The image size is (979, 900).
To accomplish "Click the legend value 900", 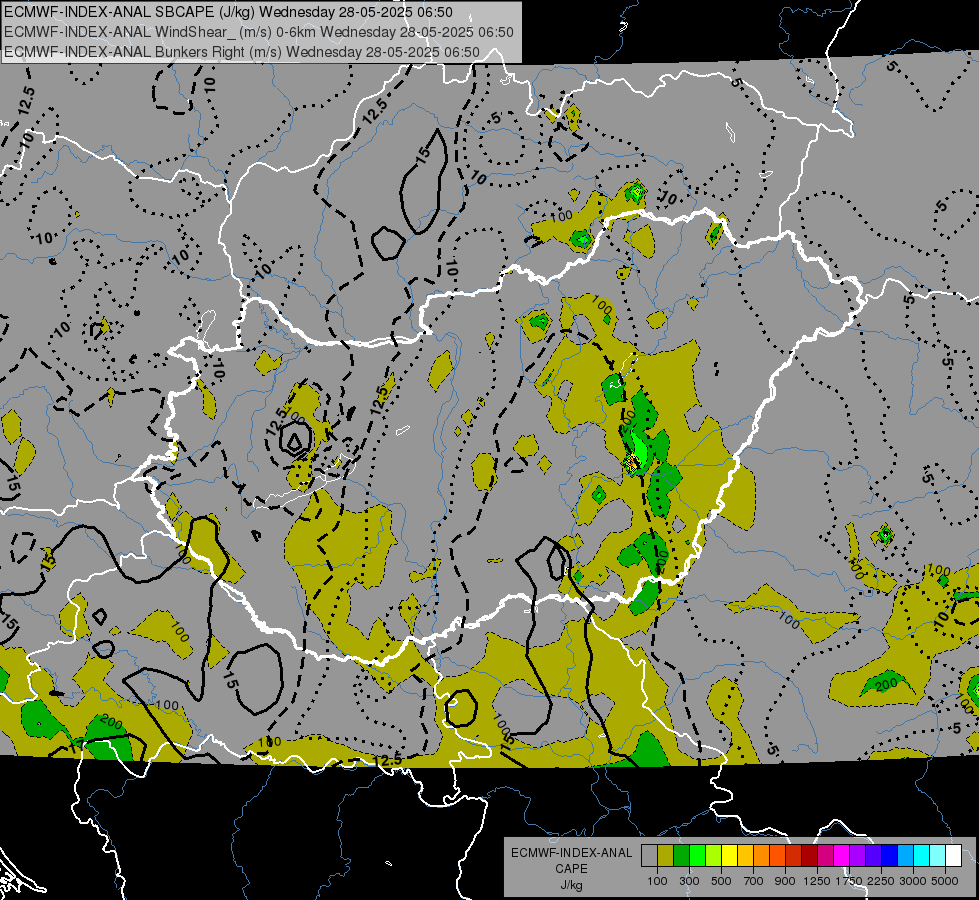I will [785, 881].
